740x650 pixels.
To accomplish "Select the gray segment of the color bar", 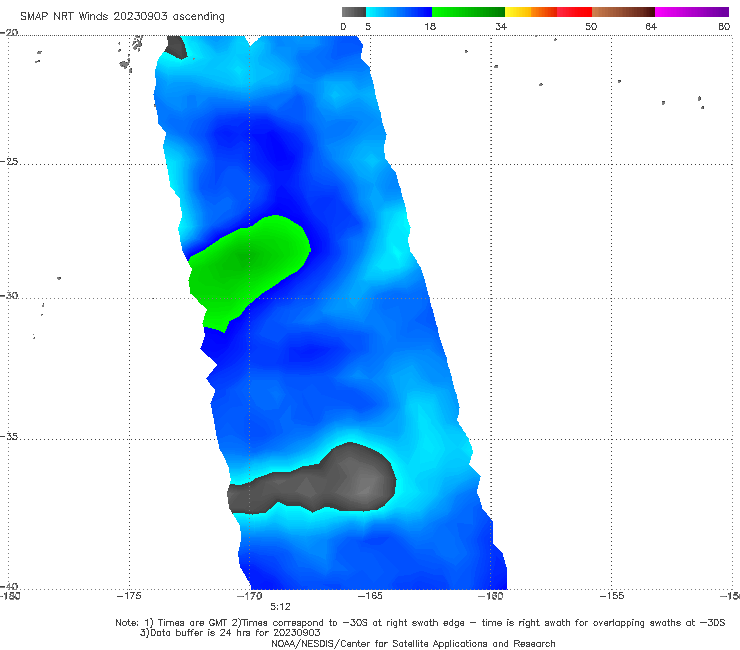I will coord(354,12).
